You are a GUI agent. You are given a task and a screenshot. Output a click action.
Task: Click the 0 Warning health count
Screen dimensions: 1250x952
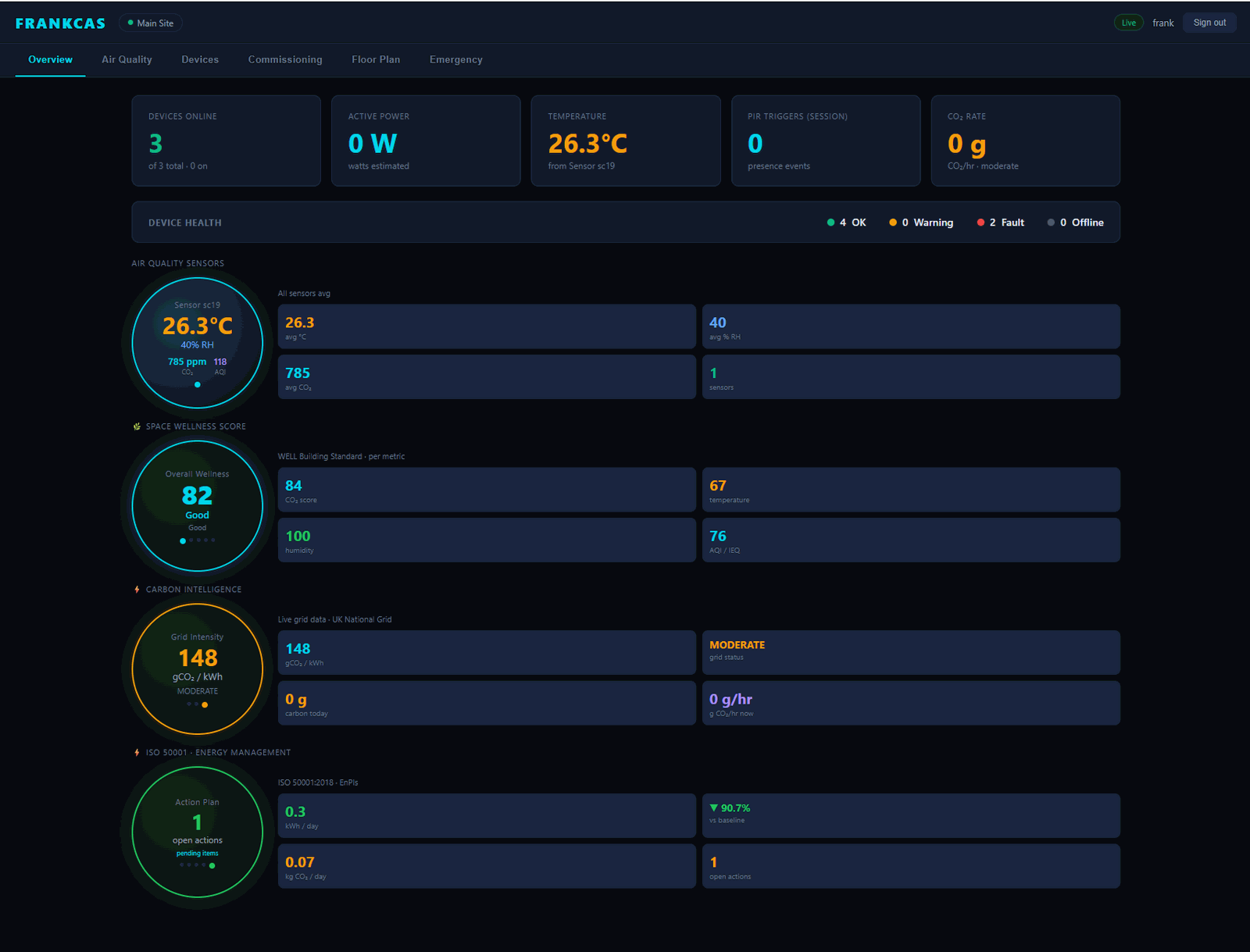921,223
